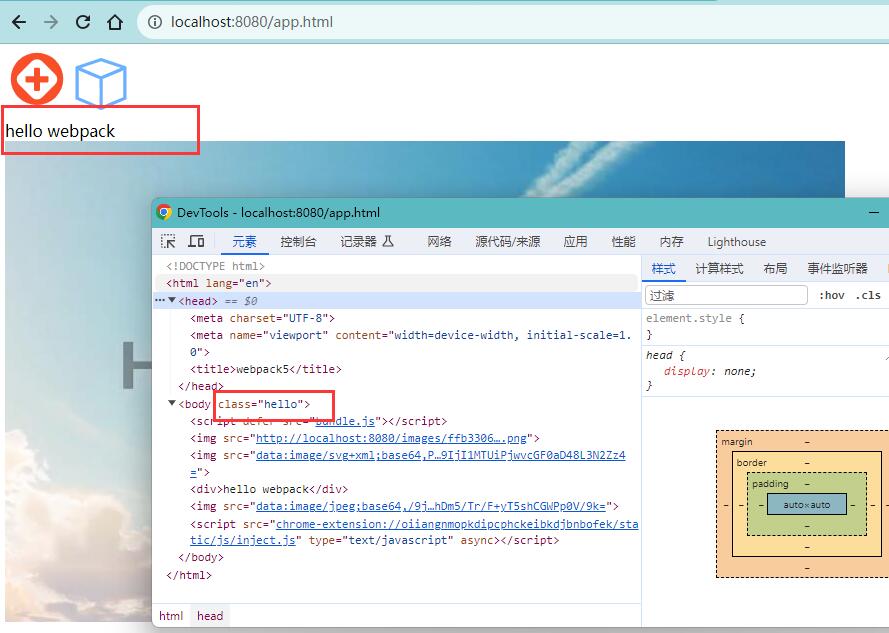
Task: Open the three-dot actions on head row
Action: (x=160, y=300)
